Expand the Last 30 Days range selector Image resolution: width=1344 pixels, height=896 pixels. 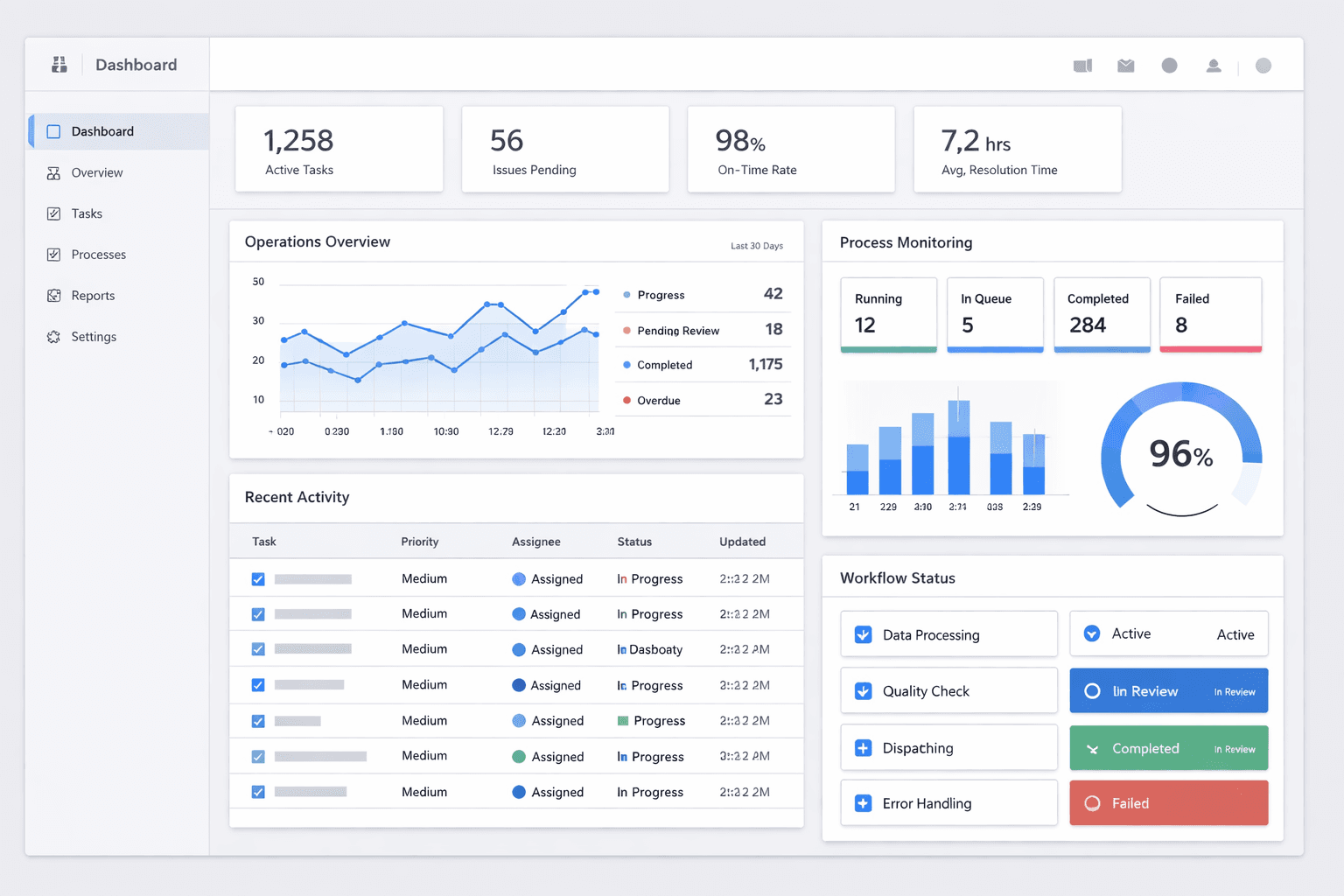click(756, 246)
